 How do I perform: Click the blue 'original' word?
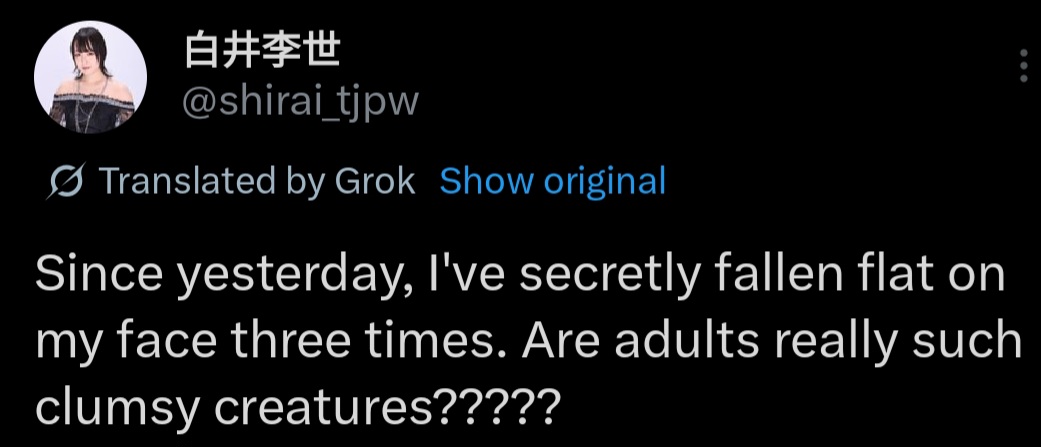[604, 181]
